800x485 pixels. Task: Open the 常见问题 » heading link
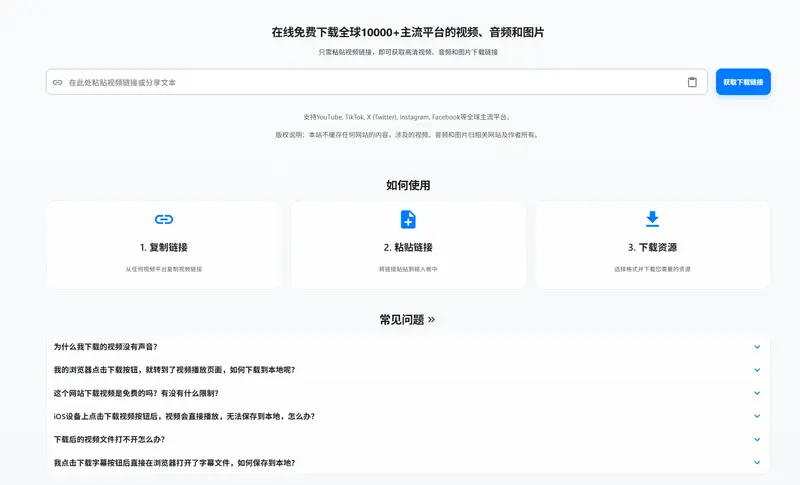[x=407, y=320]
